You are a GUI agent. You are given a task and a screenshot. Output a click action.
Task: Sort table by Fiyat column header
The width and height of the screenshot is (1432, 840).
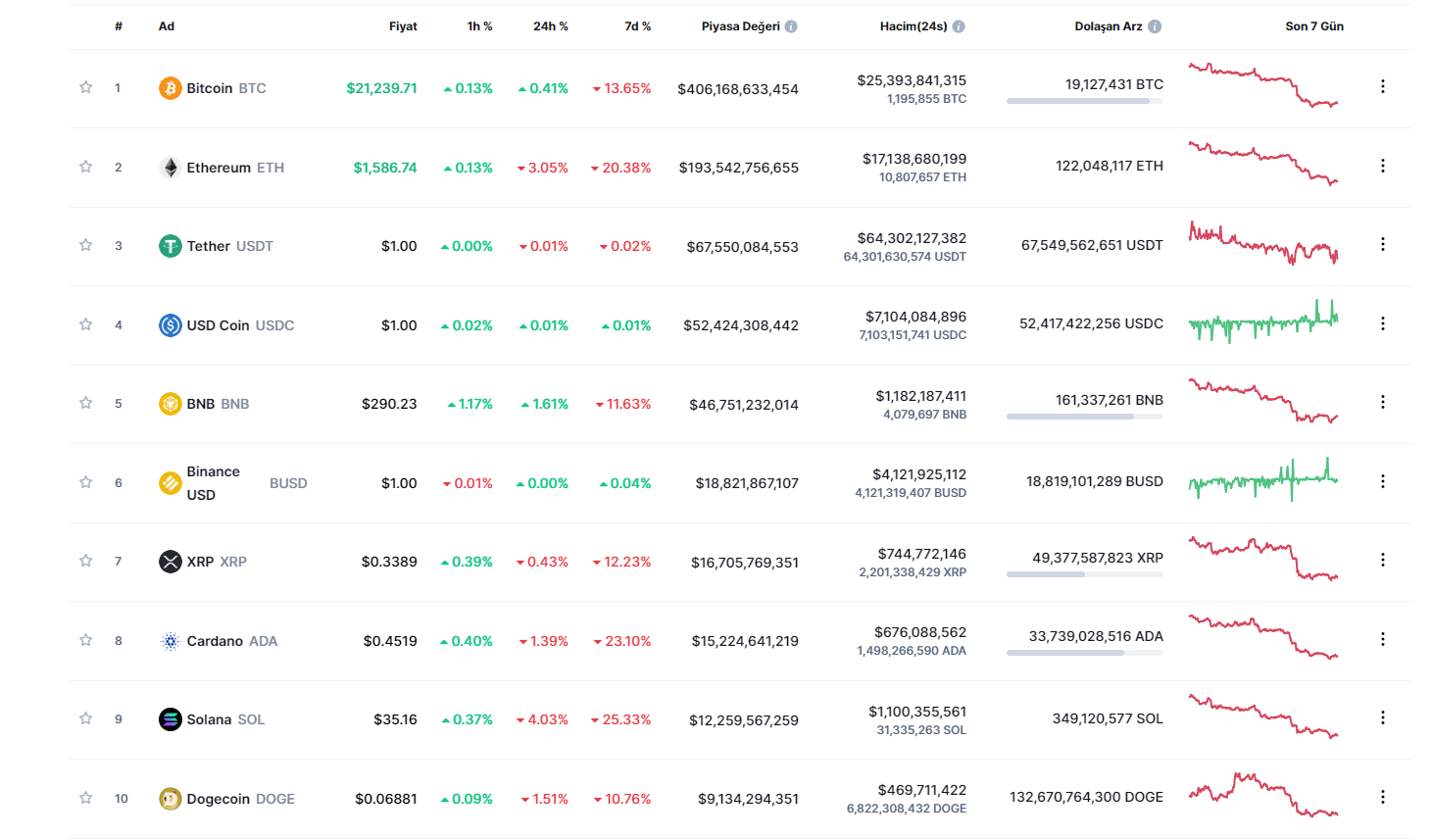tap(403, 26)
